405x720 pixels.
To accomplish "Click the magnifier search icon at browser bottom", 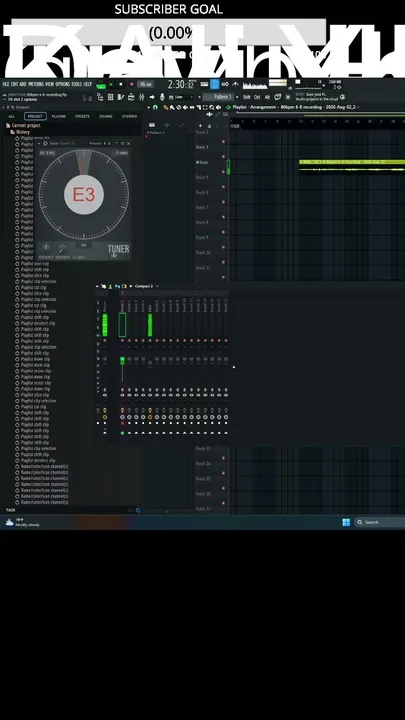I will coord(138,510).
